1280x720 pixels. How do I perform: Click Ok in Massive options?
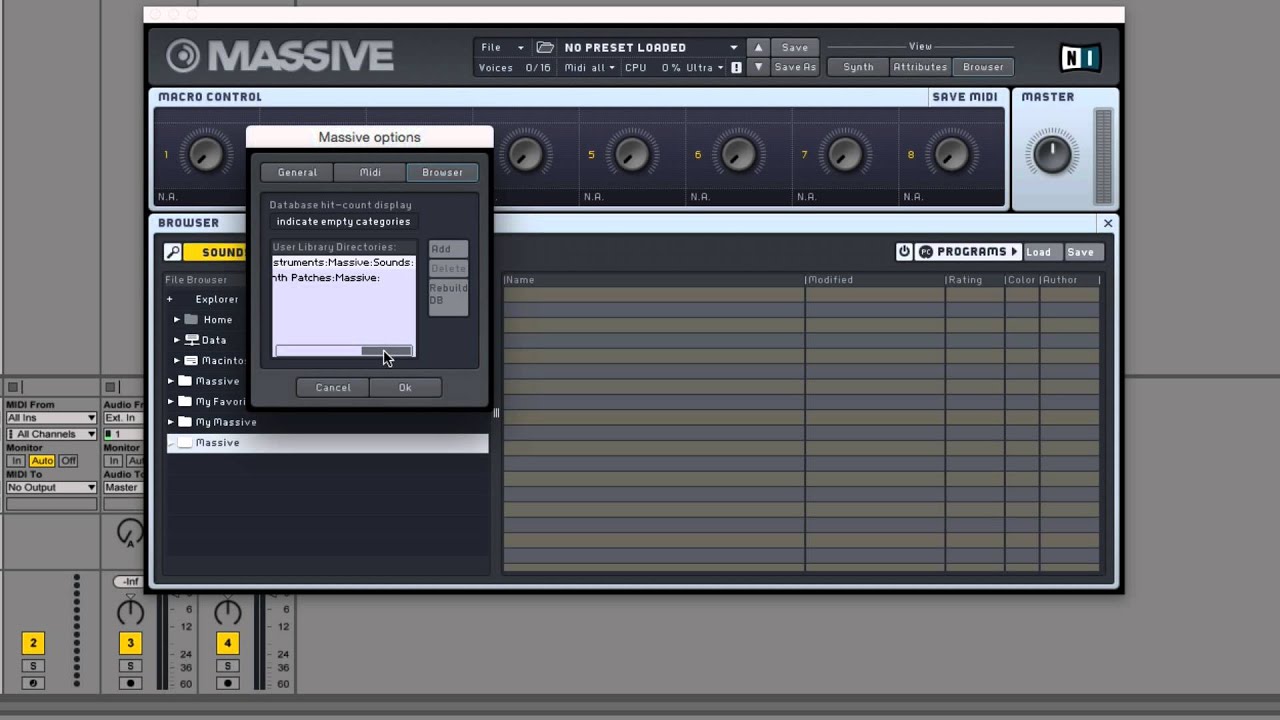pyautogui.click(x=405, y=388)
